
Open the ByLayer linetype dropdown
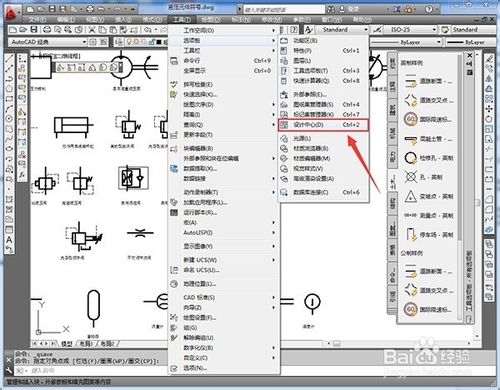(x=439, y=42)
